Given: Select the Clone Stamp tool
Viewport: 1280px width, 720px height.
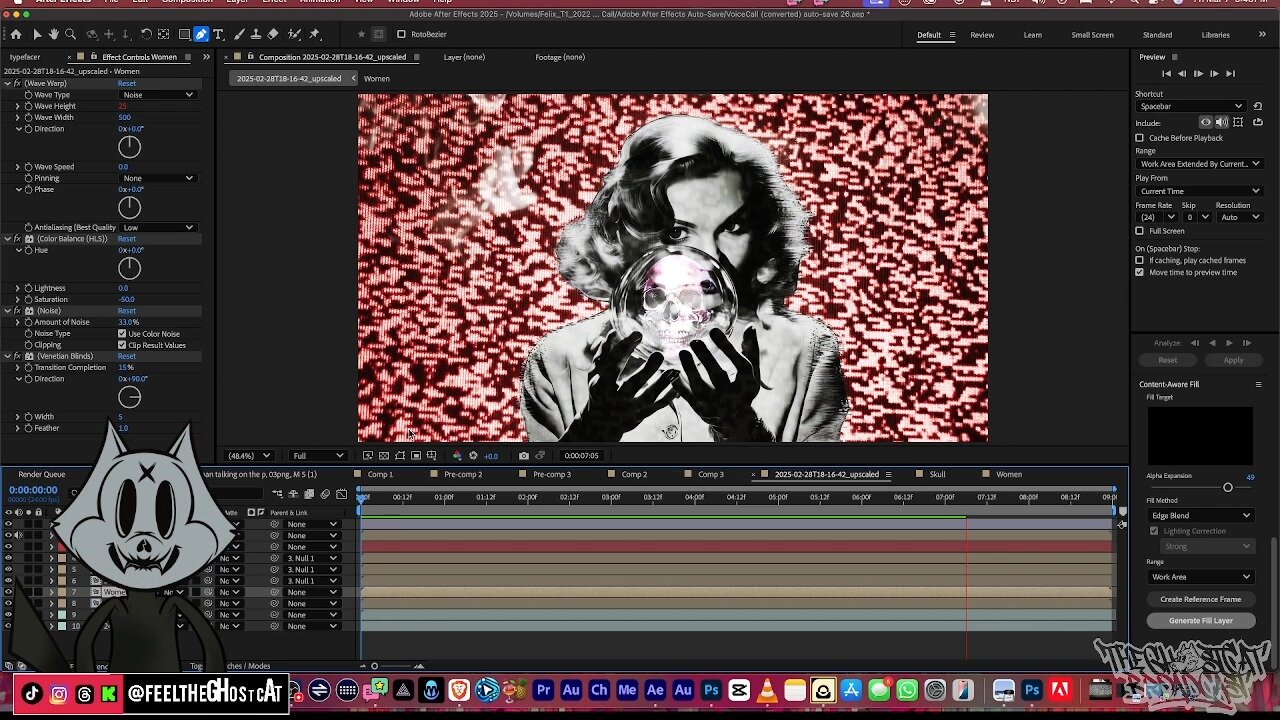Looking at the screenshot, I should 256,34.
